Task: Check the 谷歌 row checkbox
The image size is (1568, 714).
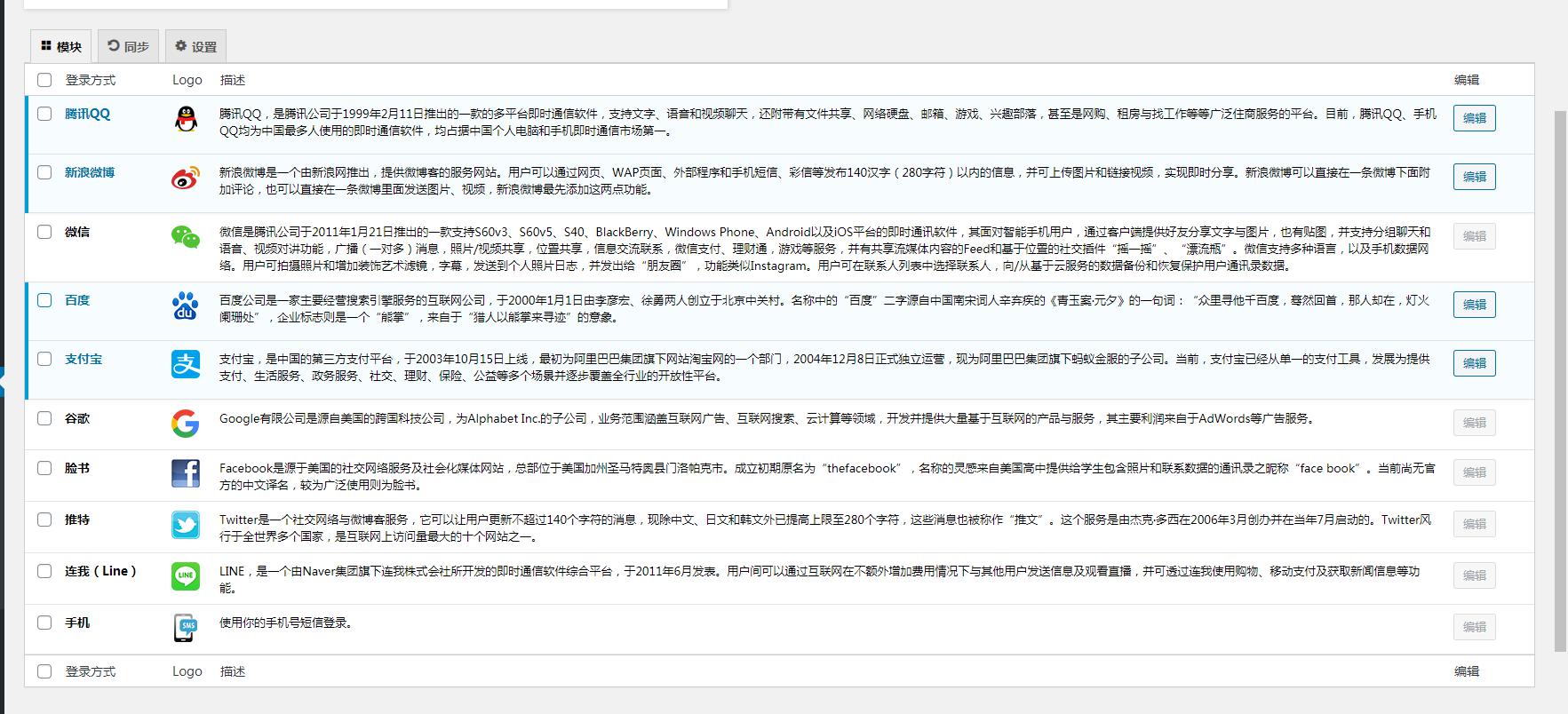Action: point(44,418)
